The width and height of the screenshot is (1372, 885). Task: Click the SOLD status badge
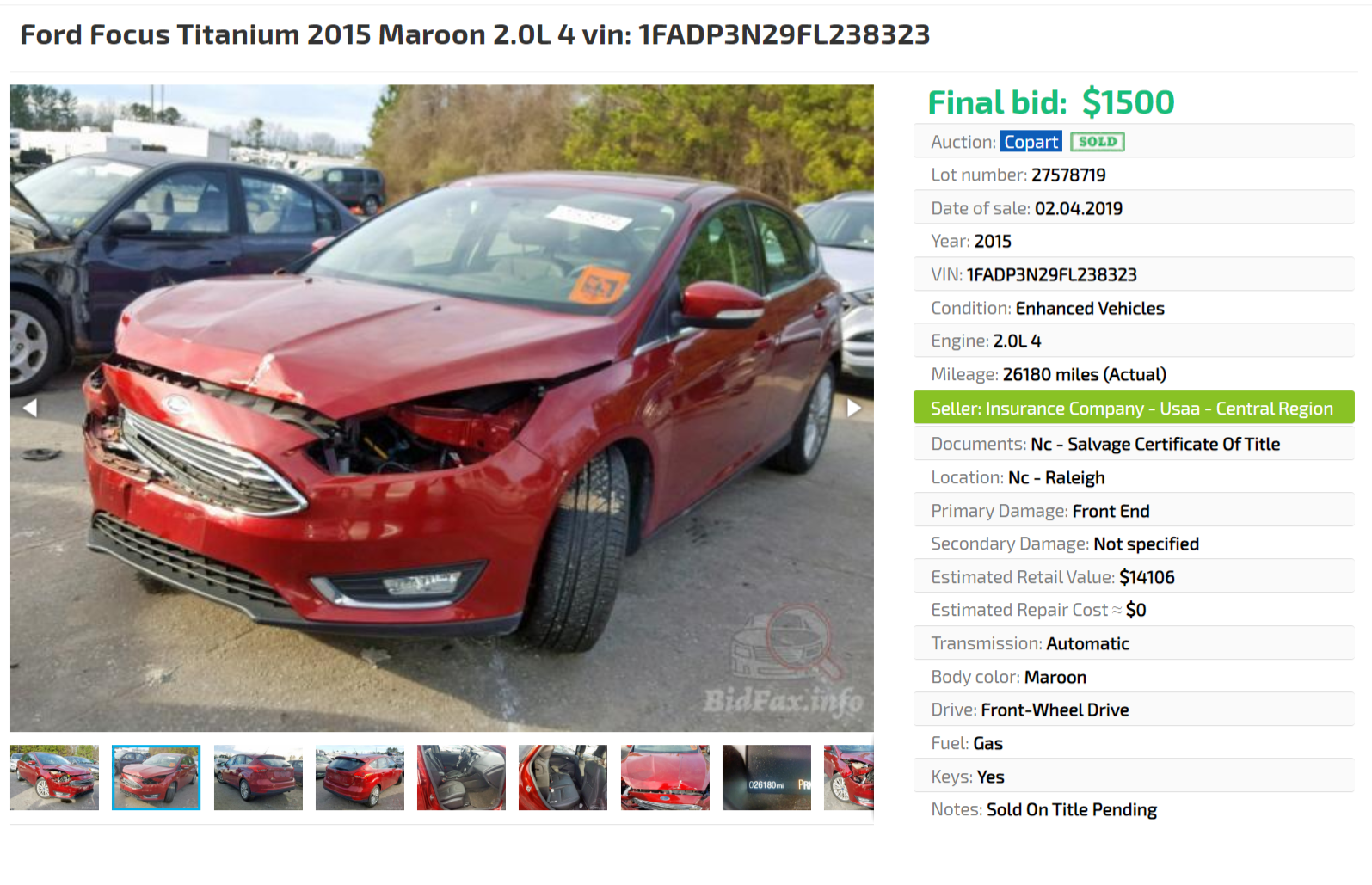pyautogui.click(x=1098, y=142)
